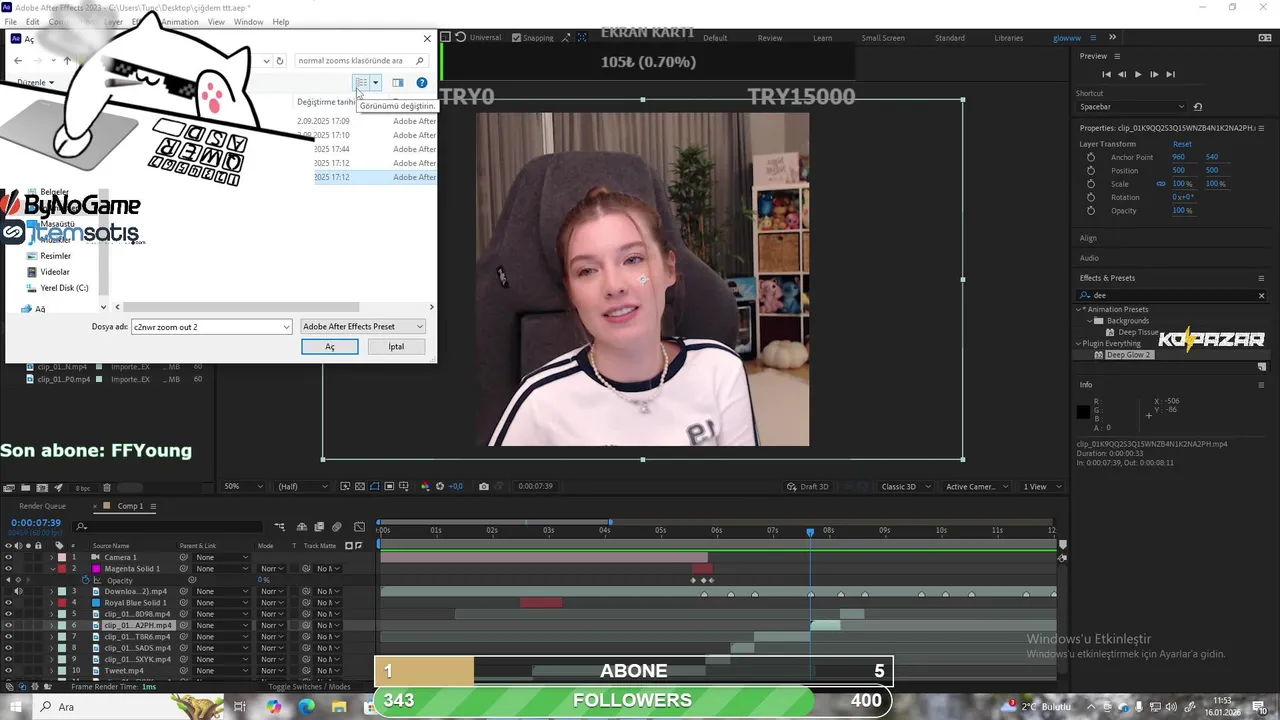1280x720 pixels.
Task: Jump to last frame in Preview
Action: 1170,74
